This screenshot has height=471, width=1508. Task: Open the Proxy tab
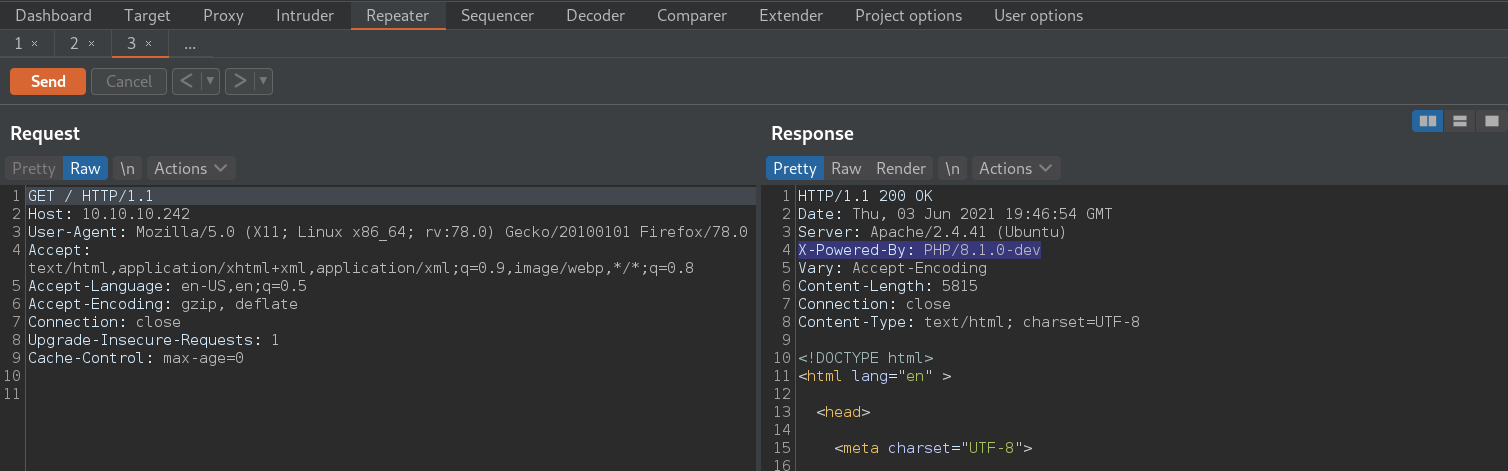coord(223,15)
